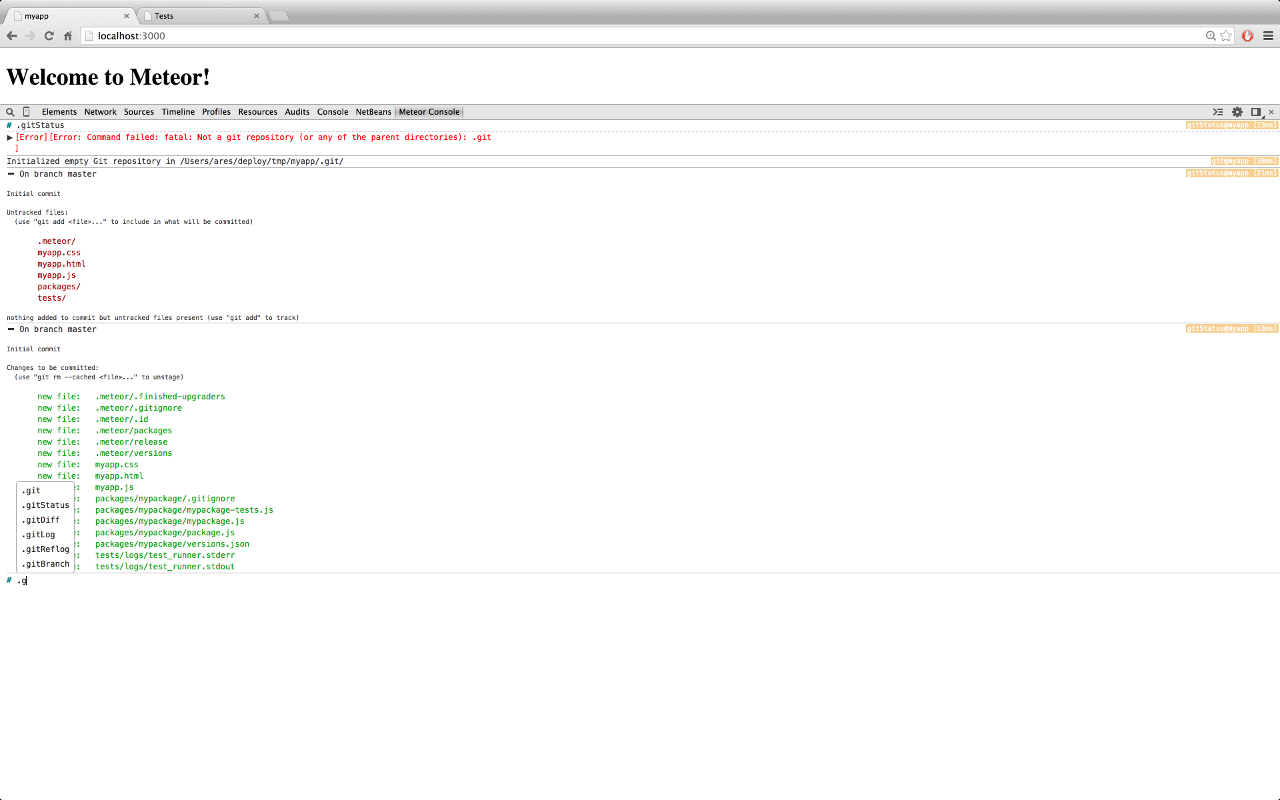This screenshot has height=800, width=1280.
Task: Click untracked directory tests/
Action: click(52, 298)
